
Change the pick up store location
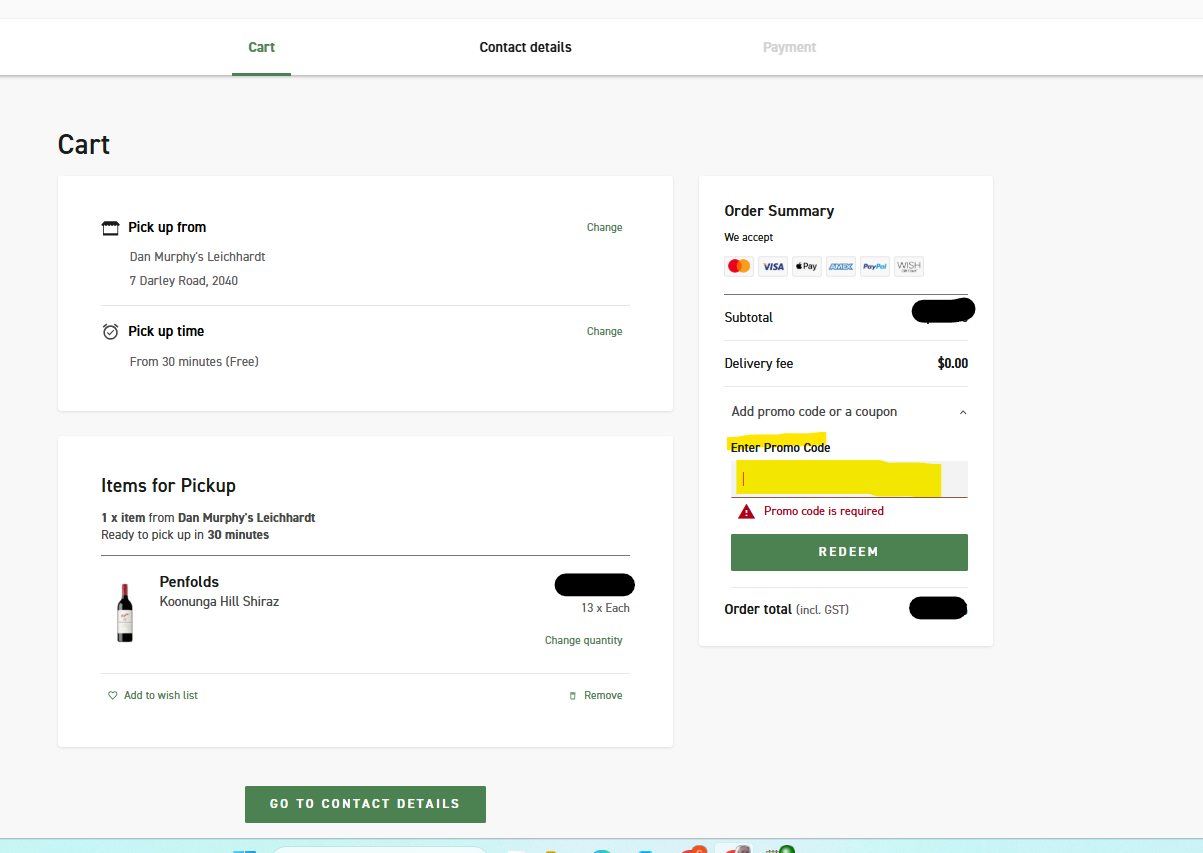tap(604, 228)
